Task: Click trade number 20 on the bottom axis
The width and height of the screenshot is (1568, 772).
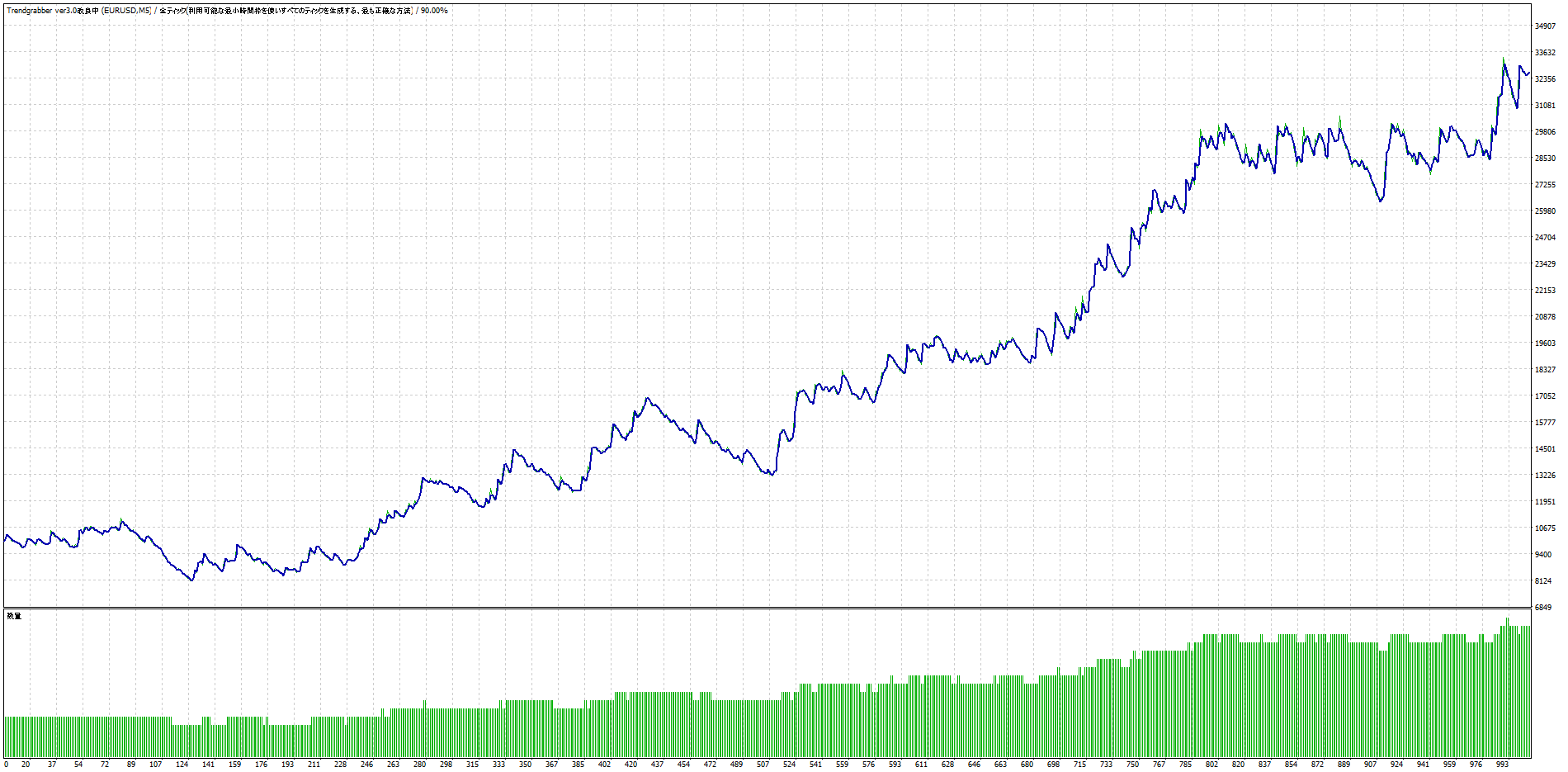Action: (26, 765)
